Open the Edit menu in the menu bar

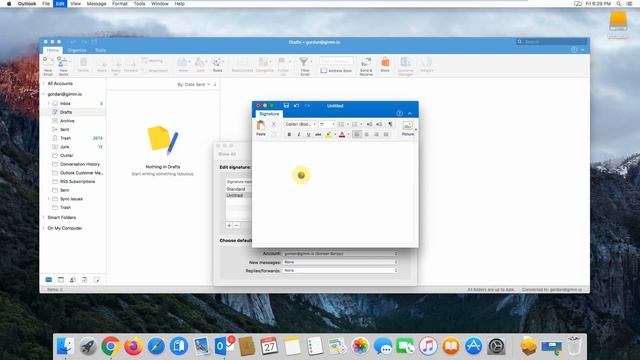click(x=60, y=4)
